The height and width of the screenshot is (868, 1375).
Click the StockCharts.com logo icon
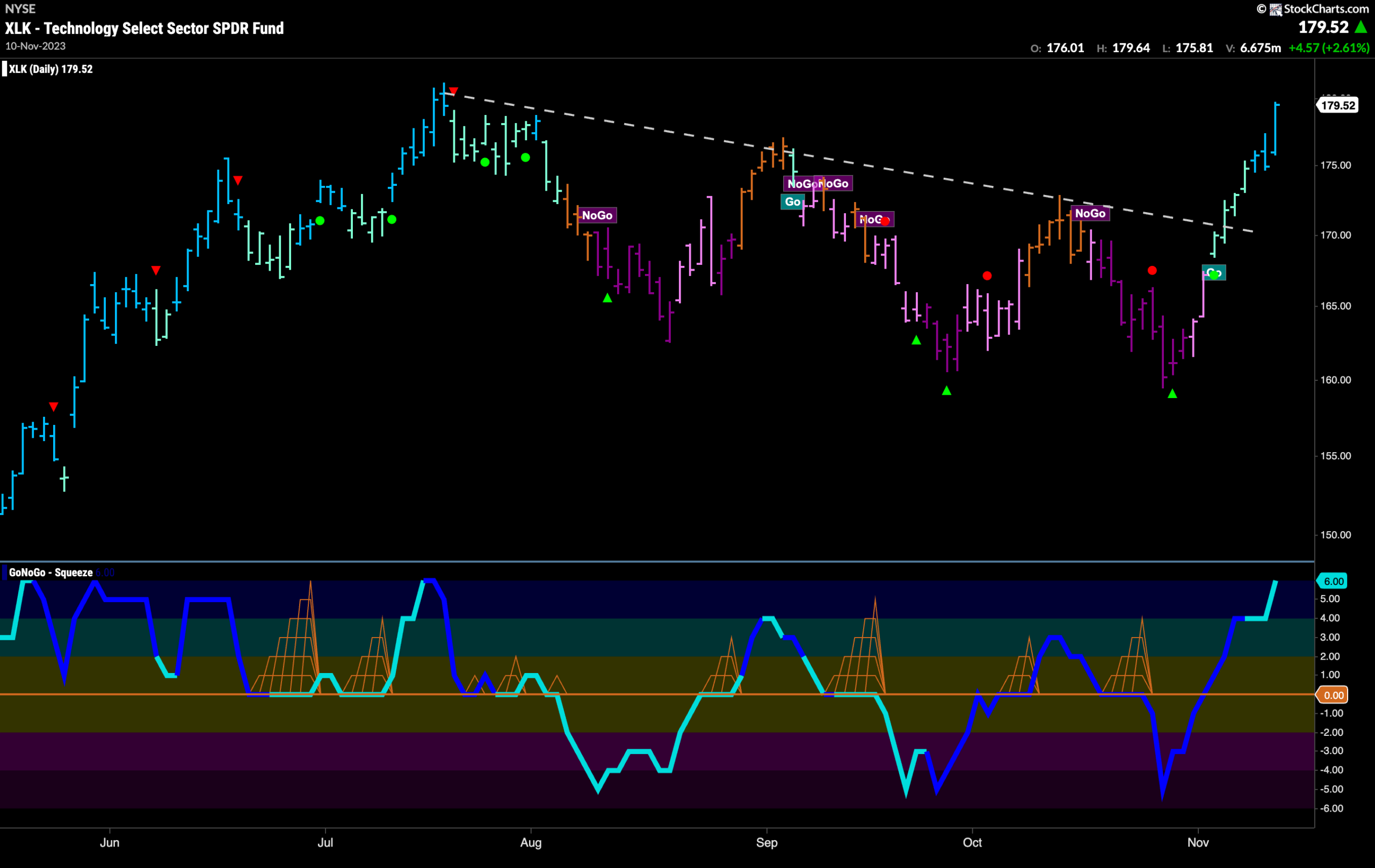(x=1275, y=9)
